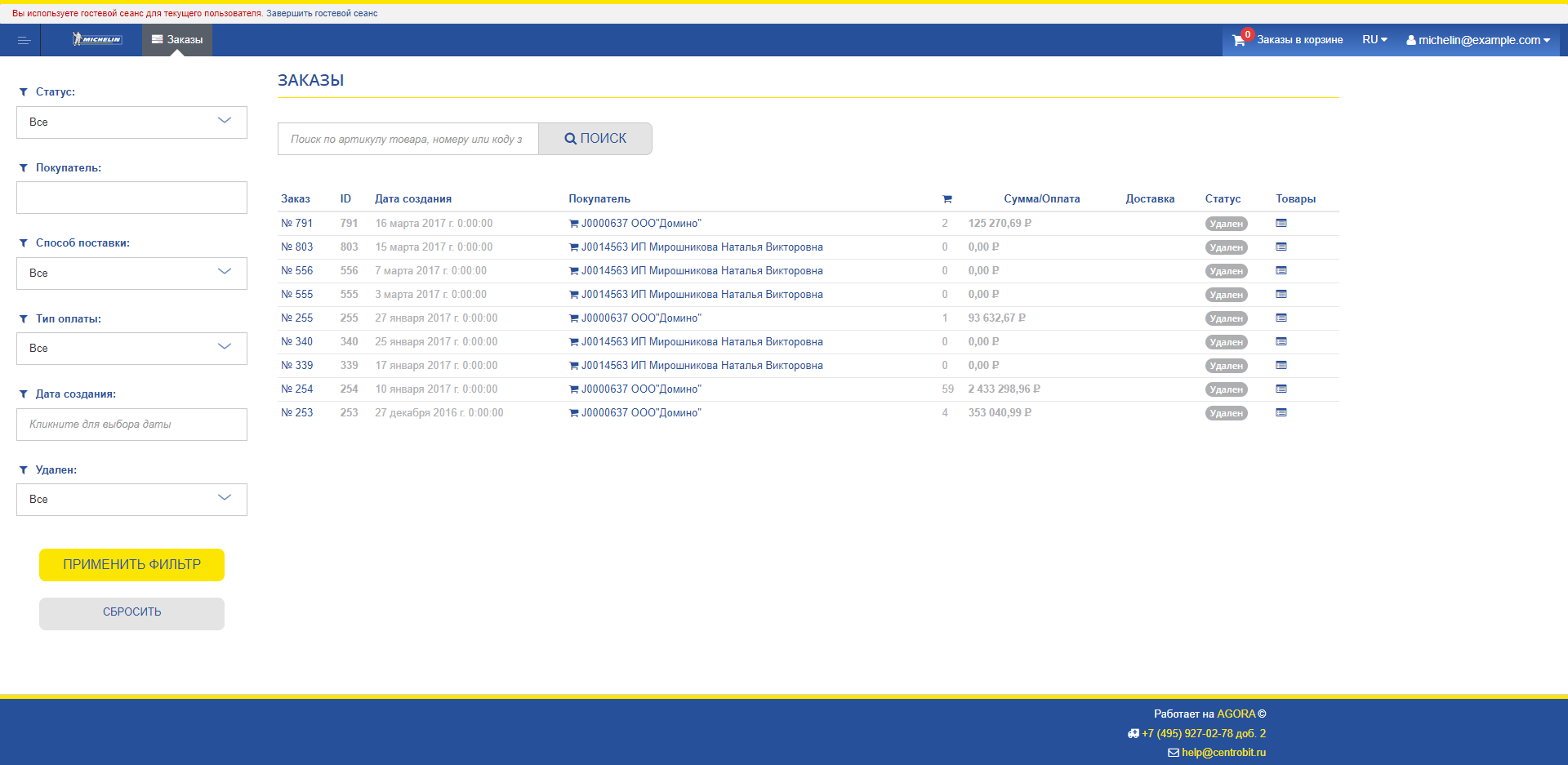
Task: Sort table by Покупатель header
Action: [599, 199]
